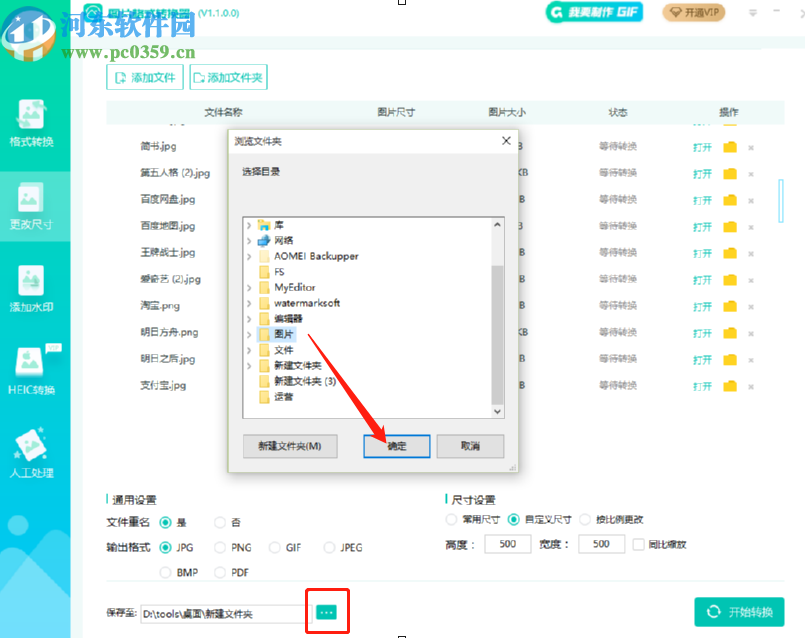The height and width of the screenshot is (638, 805).
Task: Confirm folder selection with 确定
Action: point(396,447)
